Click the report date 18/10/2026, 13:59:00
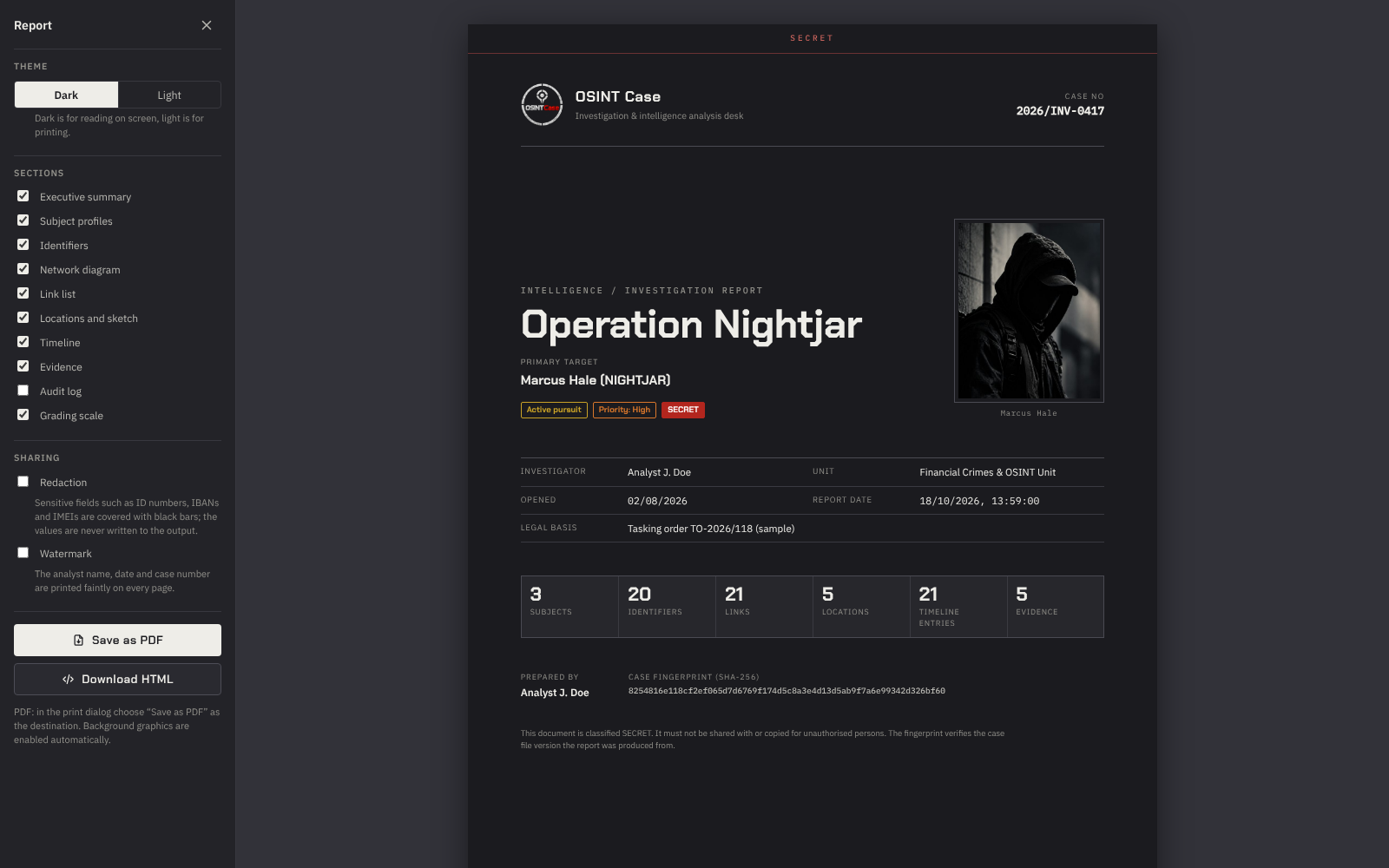Viewport: 1389px width, 868px height. tap(979, 501)
